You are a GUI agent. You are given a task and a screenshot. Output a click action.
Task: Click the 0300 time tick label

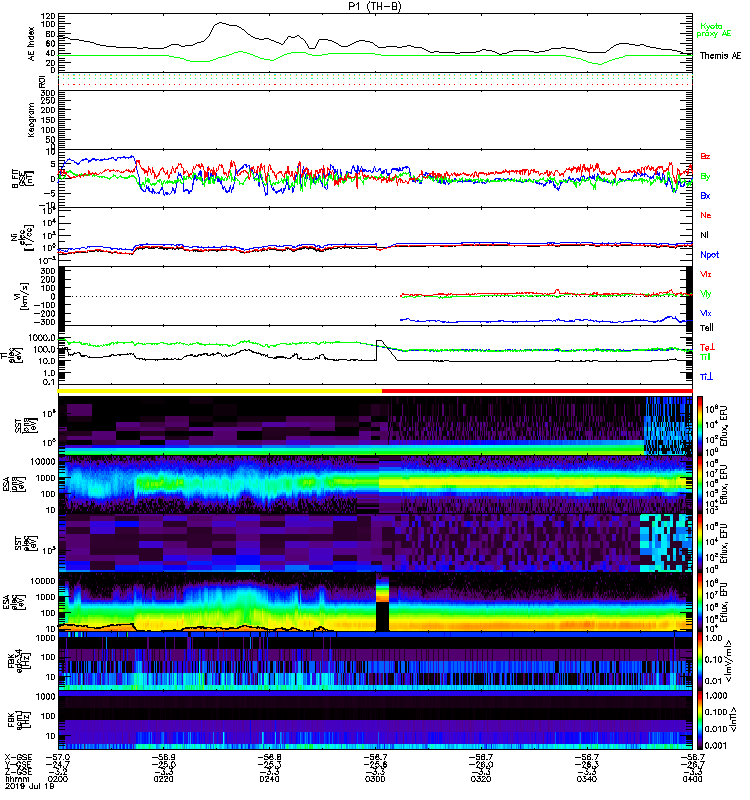(x=375, y=779)
